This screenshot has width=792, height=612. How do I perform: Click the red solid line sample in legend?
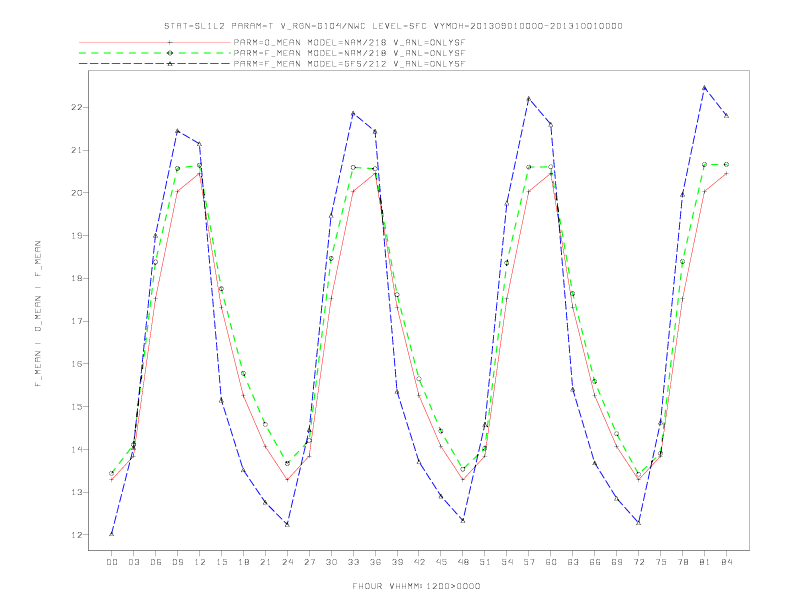pos(155,42)
